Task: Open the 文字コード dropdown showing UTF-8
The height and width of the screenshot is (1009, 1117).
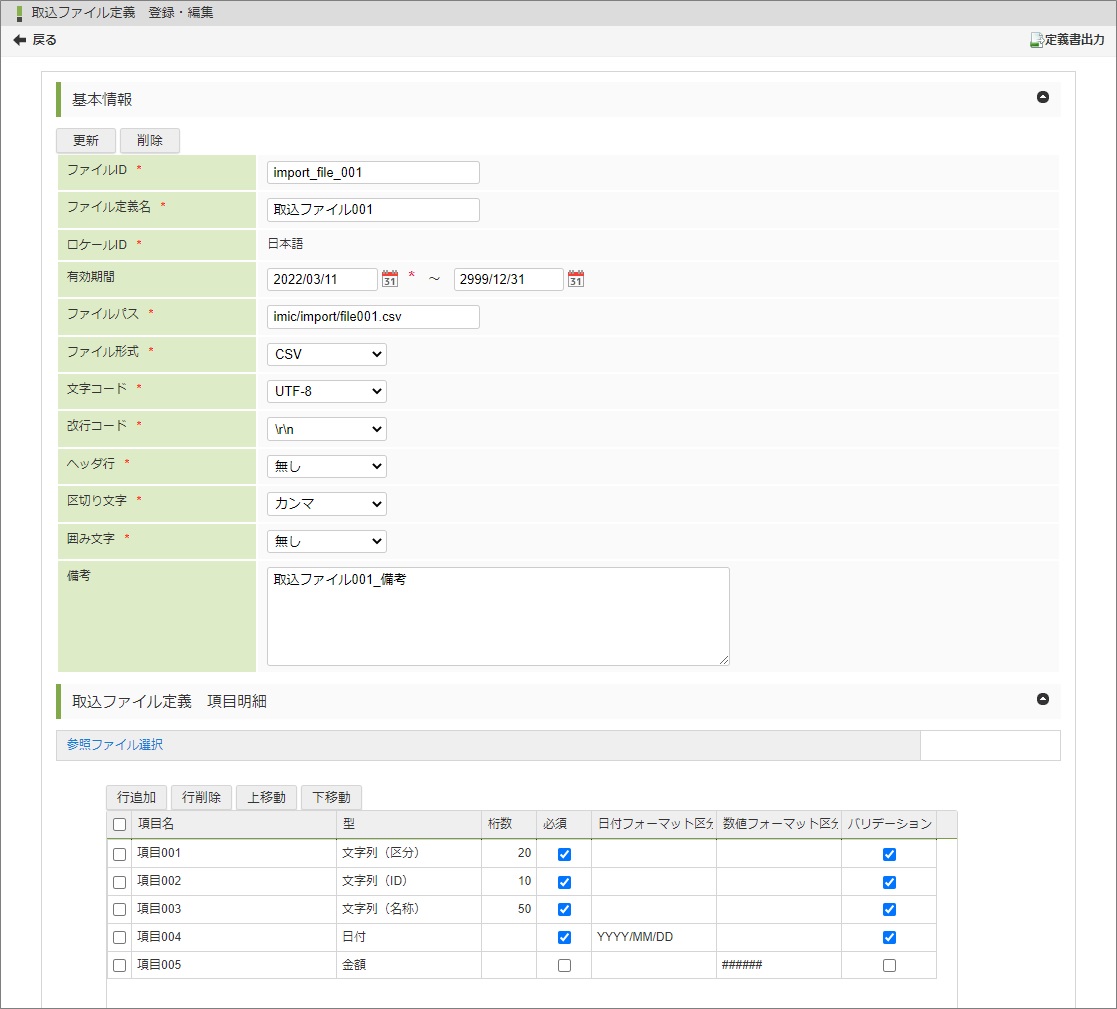Action: (326, 391)
